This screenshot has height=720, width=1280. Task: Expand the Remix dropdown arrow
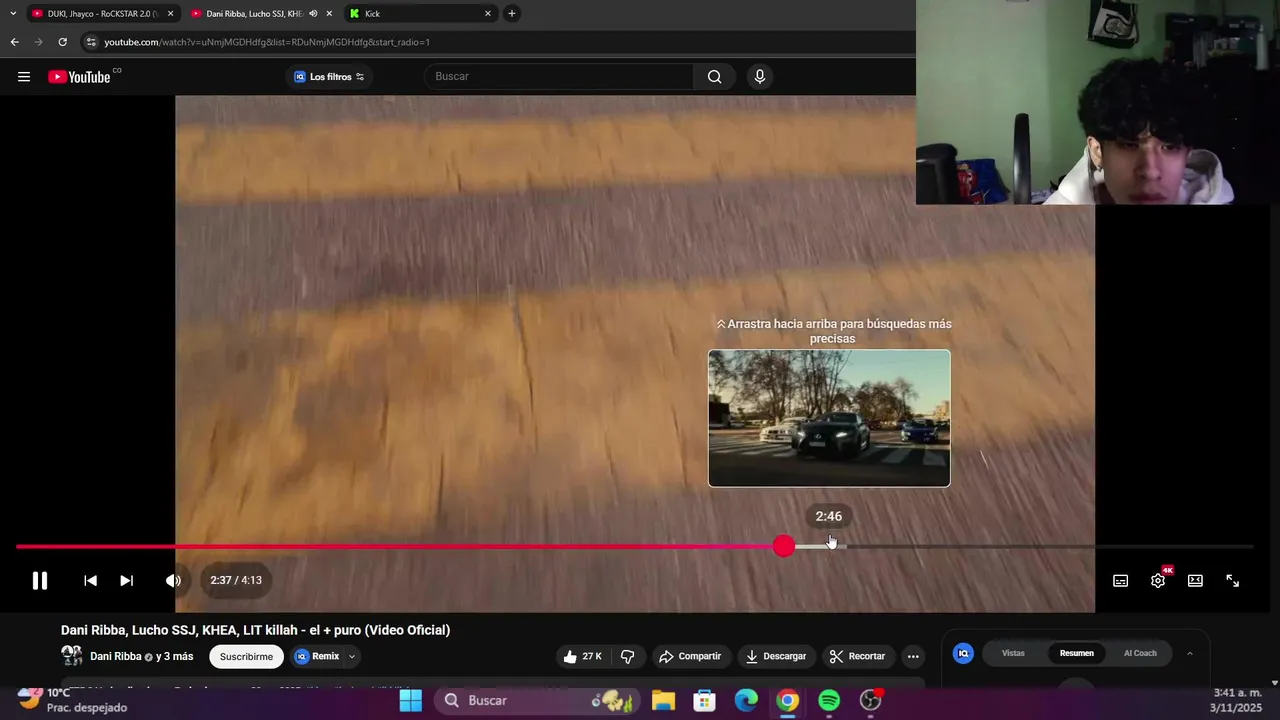(352, 656)
